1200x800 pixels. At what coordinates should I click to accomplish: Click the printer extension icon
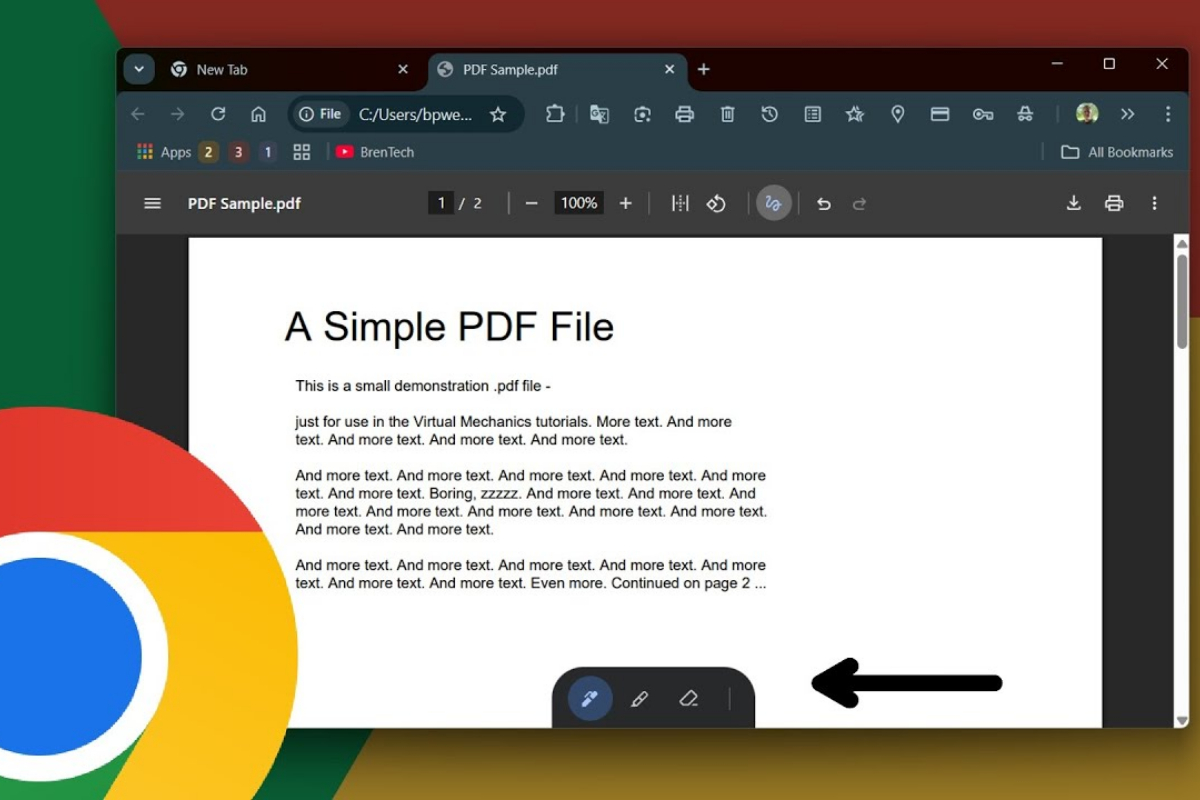684,114
